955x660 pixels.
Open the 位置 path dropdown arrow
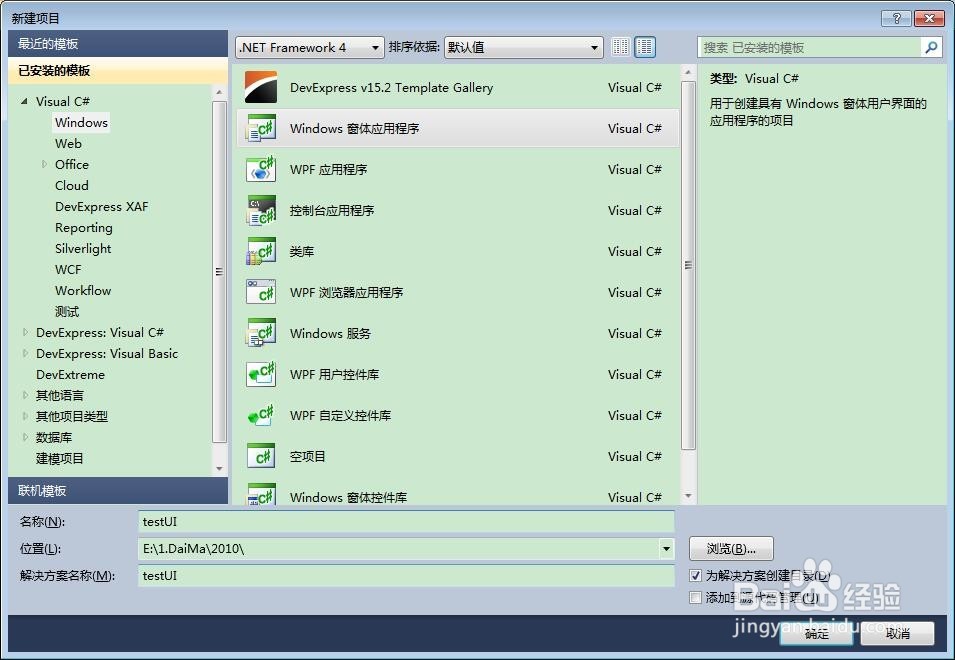click(x=666, y=549)
